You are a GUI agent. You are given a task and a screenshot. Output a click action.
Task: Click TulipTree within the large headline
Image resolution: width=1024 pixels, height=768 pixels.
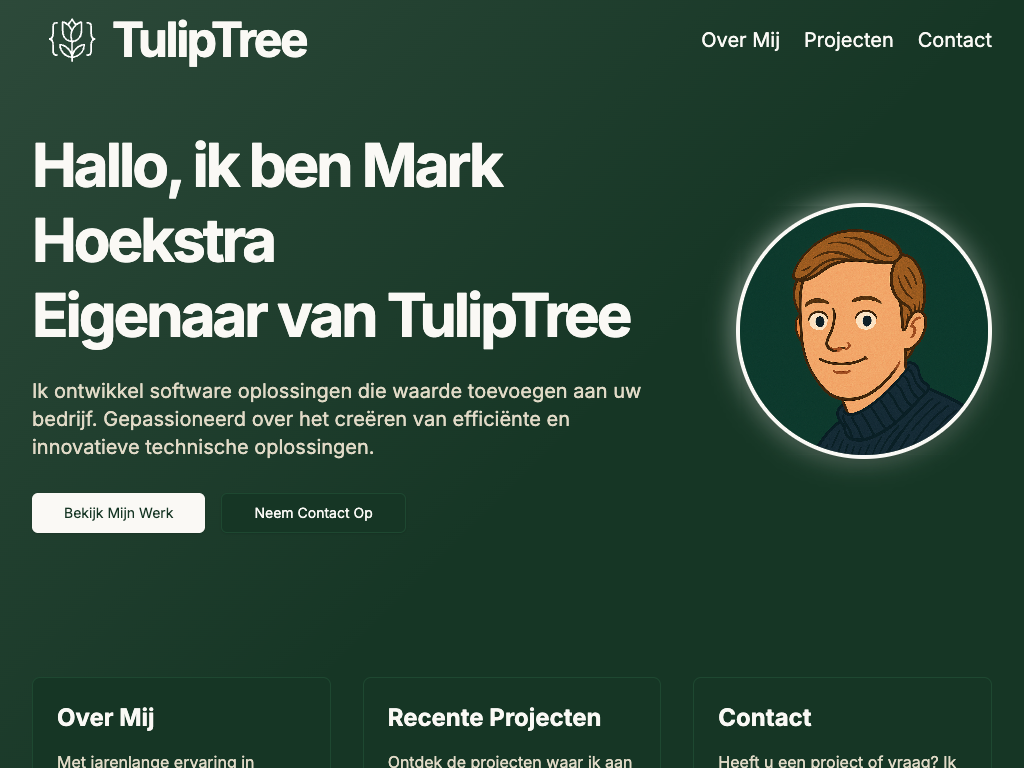tap(509, 317)
